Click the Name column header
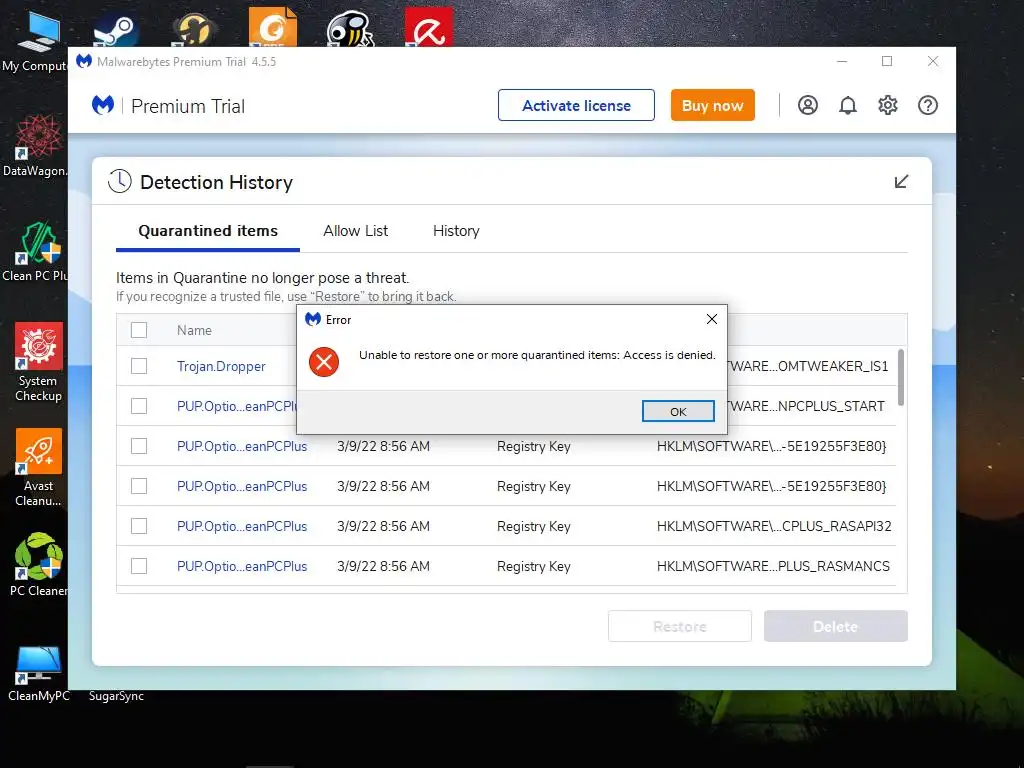Screen dimensions: 1024x768 194,330
